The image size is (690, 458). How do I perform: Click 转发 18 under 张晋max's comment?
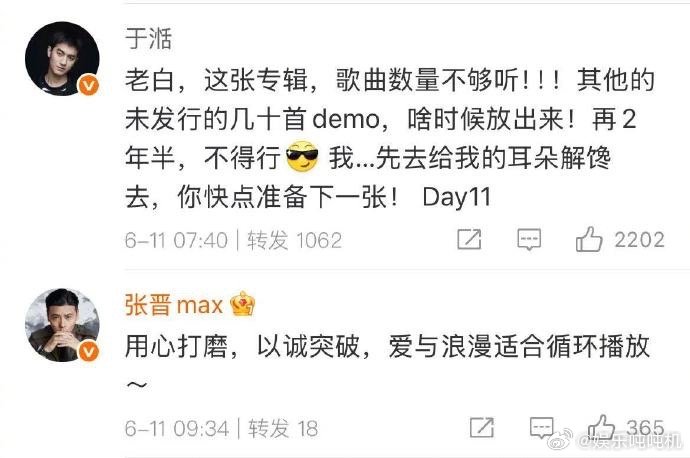283,429
